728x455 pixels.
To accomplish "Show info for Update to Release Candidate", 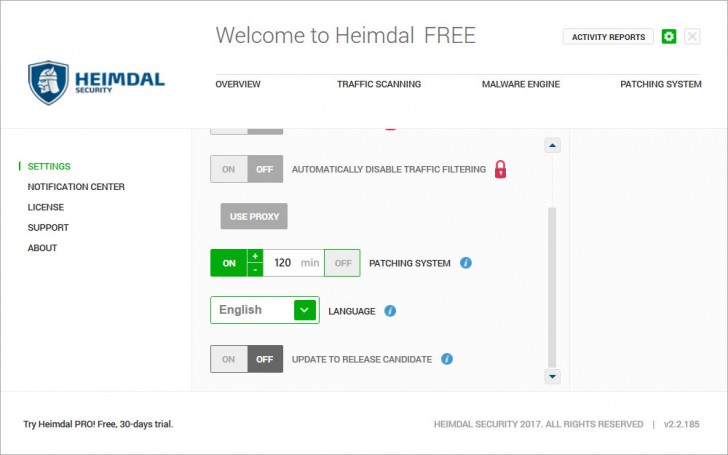I will [447, 359].
